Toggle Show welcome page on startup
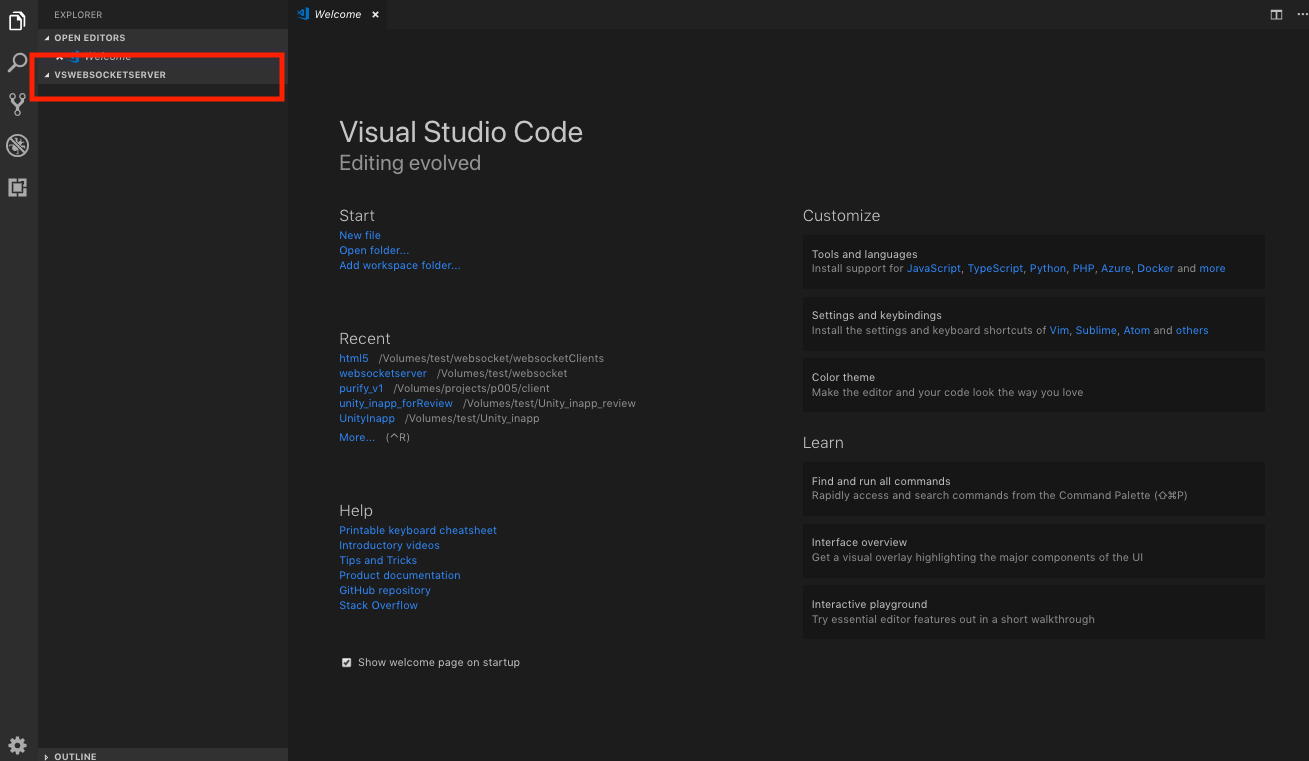Screen dimensions: 1309x761 coord(347,662)
